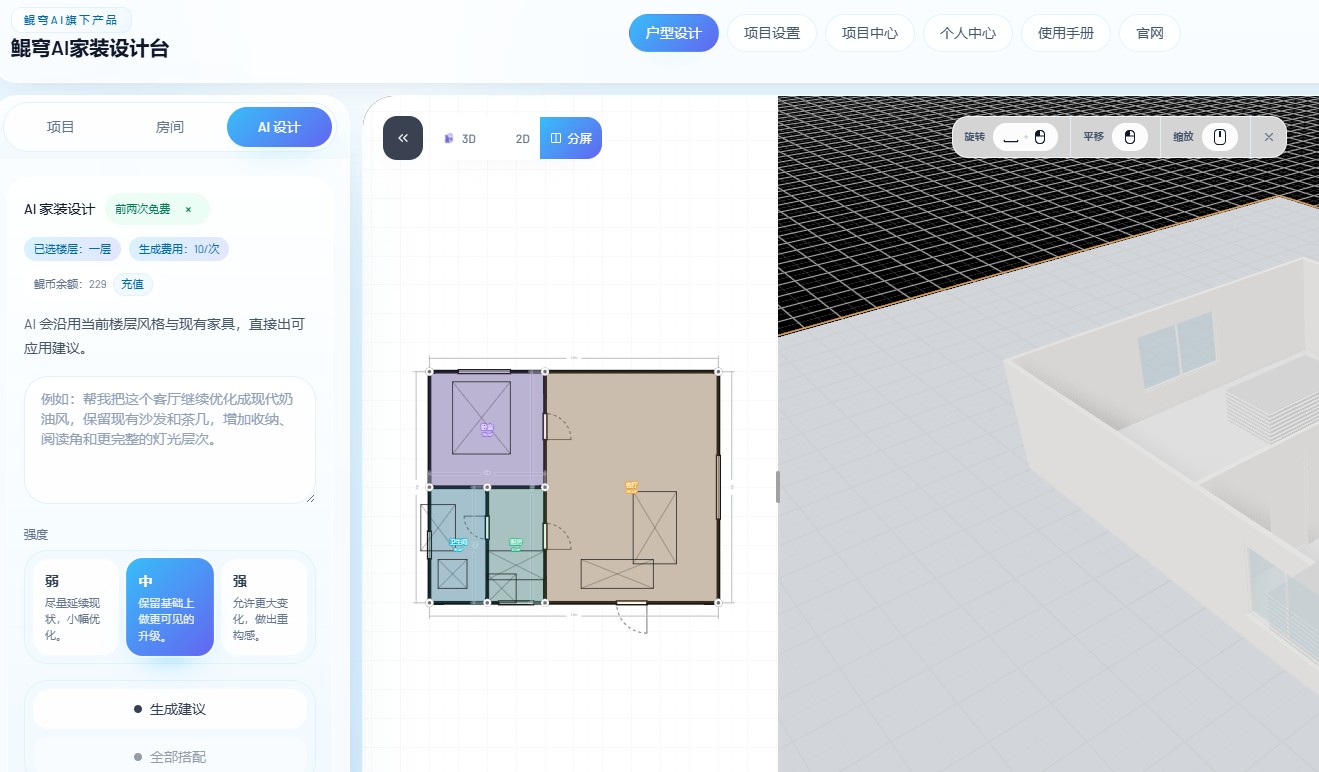Click the 鲲穹AI家装设计台 title
1319x772 pixels.
coord(90,48)
